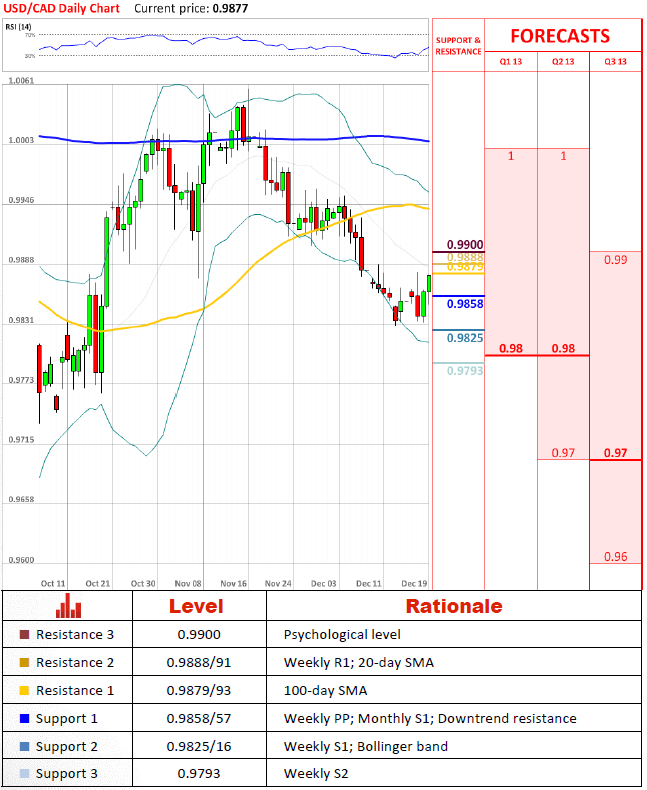Screen dimensions: 647x790
Task: Select the Q1 13 forecast column header
Action: pos(511,61)
